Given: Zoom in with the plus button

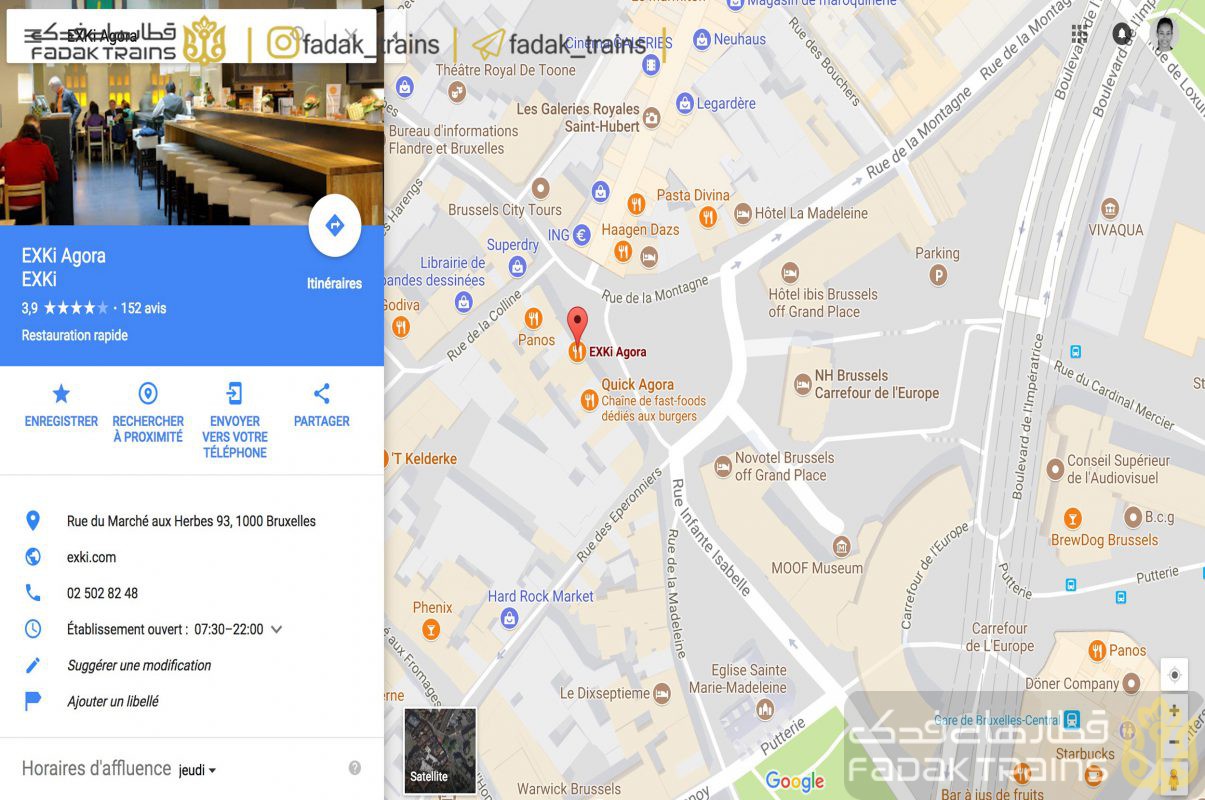Looking at the screenshot, I should click(x=1175, y=711).
